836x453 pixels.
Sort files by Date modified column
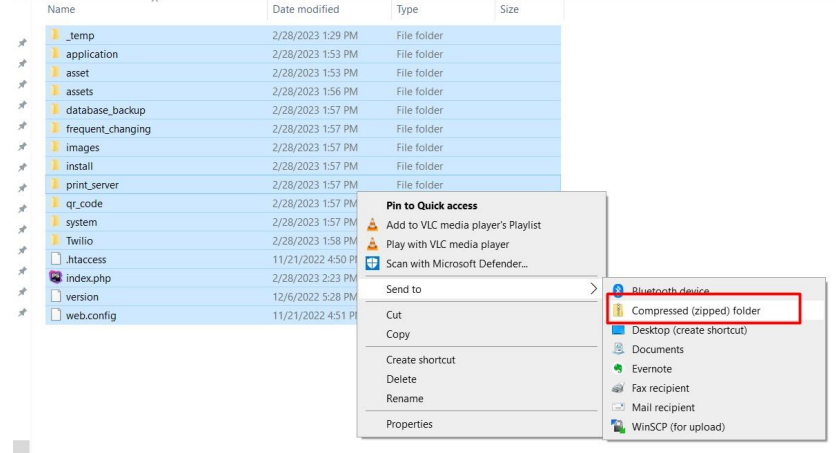[x=305, y=9]
